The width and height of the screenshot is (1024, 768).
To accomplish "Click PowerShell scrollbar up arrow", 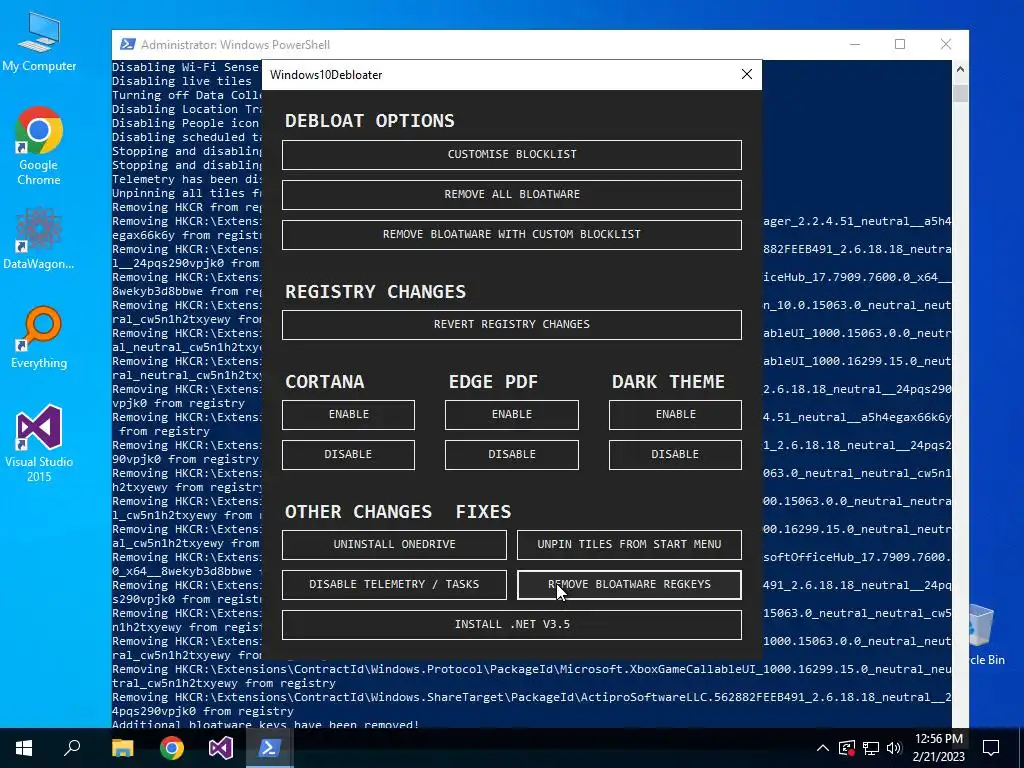I will tap(960, 69).
